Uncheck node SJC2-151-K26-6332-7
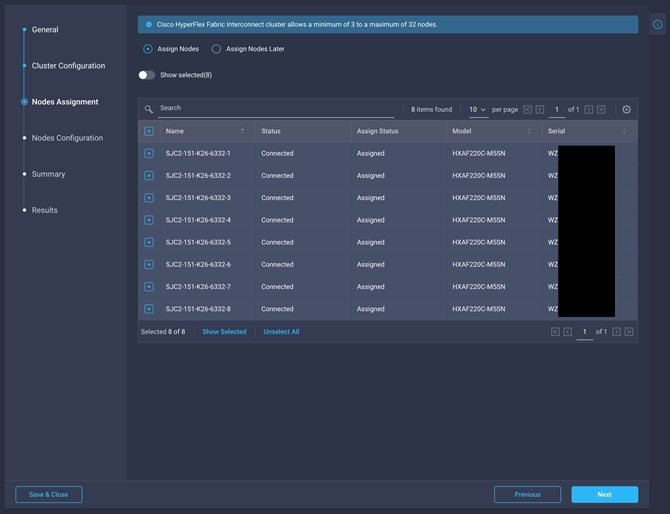Viewport: 670px width, 514px height. [149, 287]
